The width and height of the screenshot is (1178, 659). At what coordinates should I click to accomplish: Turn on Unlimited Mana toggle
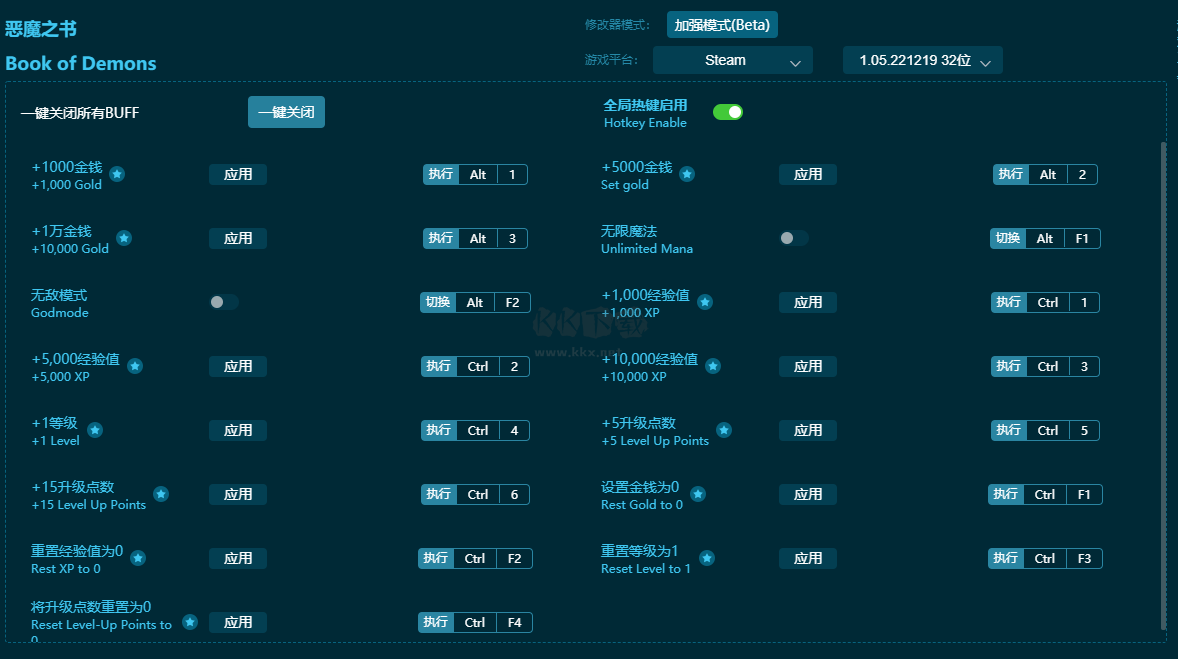(793, 238)
